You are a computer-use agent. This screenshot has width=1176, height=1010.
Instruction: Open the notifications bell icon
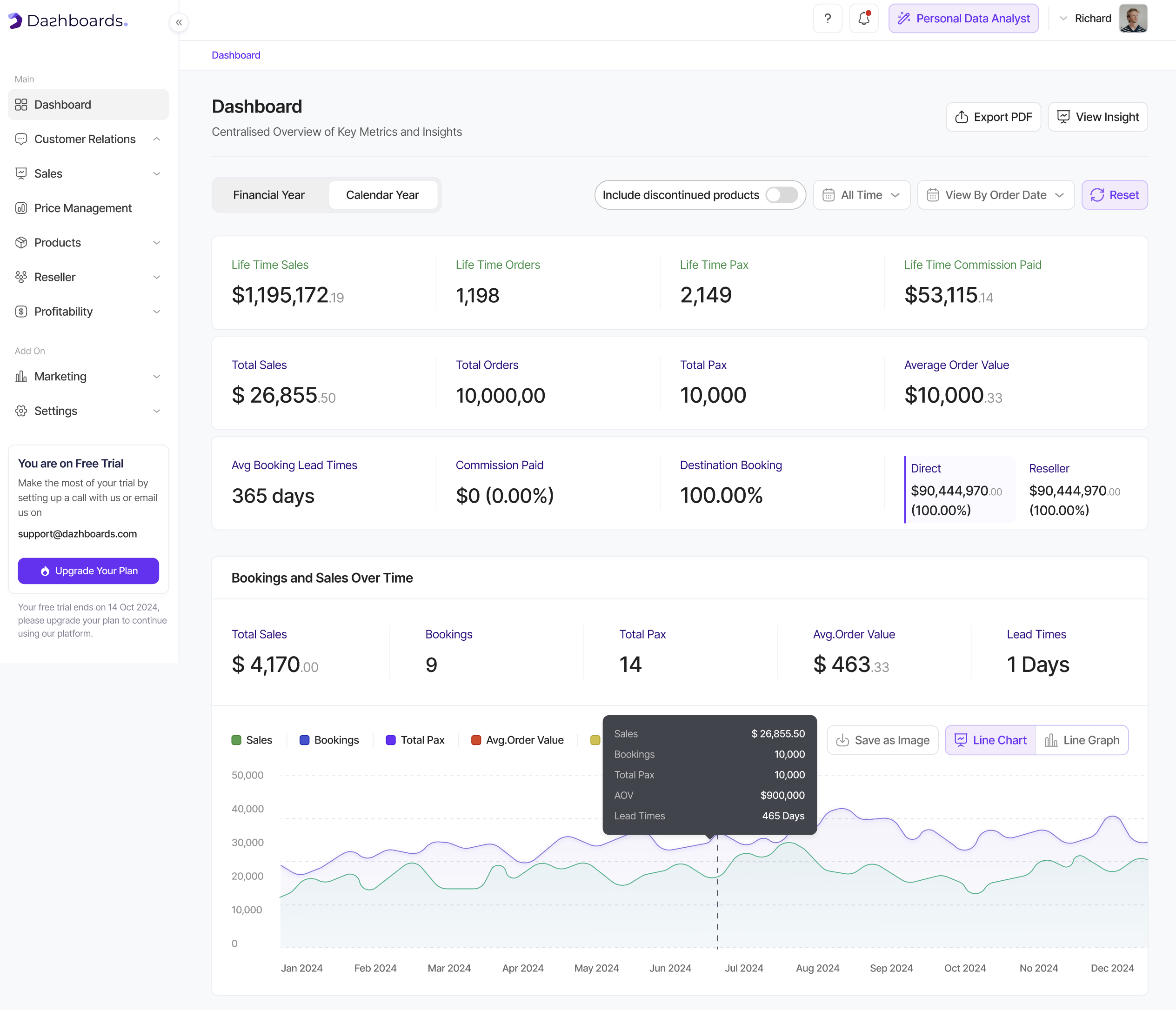coord(864,19)
